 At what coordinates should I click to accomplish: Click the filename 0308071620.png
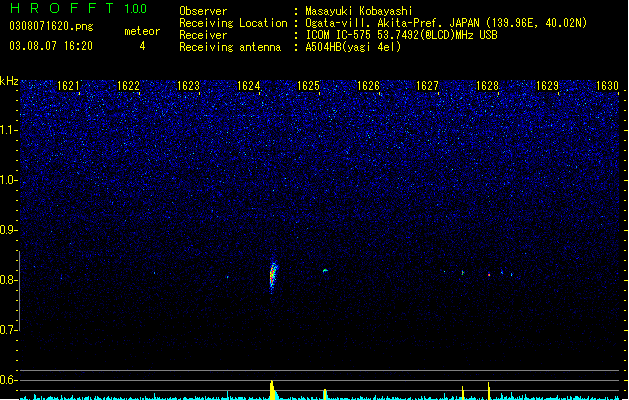[x=51, y=26]
